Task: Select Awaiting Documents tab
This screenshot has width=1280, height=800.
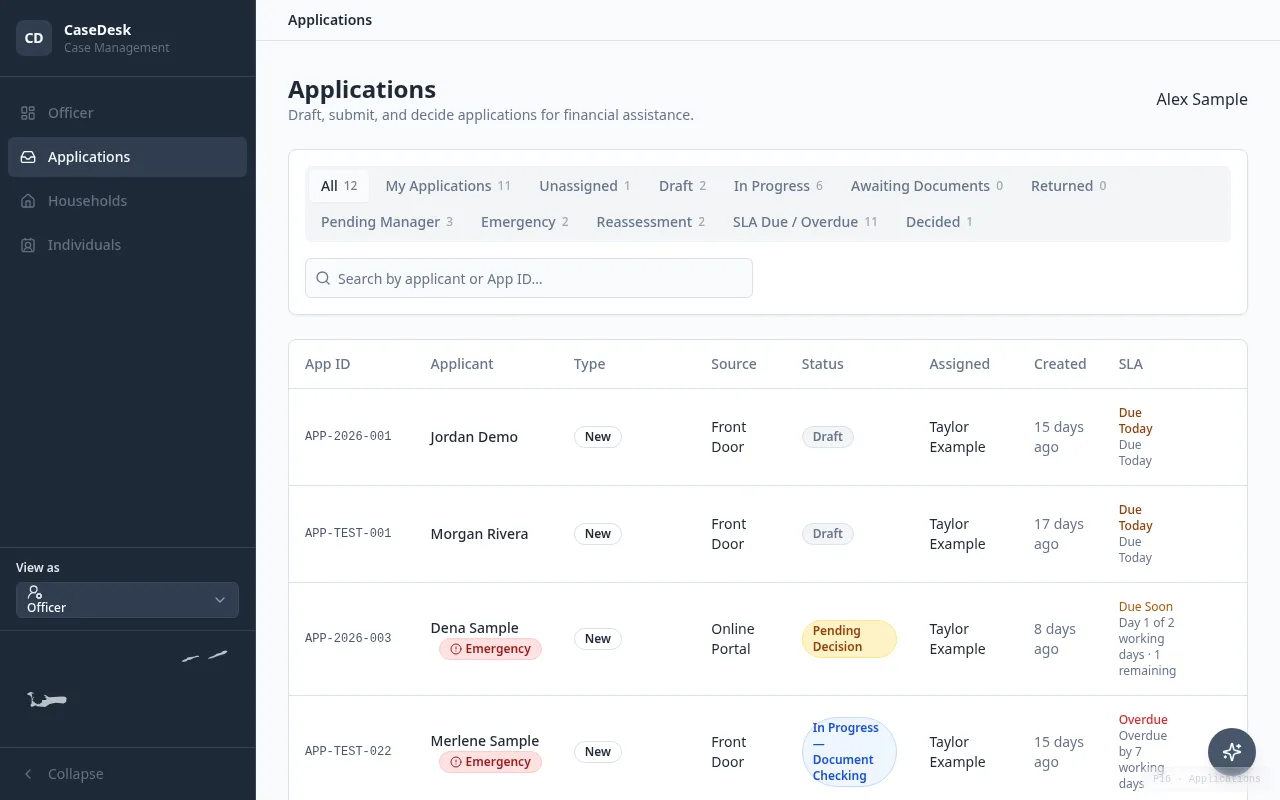Action: 927,186
